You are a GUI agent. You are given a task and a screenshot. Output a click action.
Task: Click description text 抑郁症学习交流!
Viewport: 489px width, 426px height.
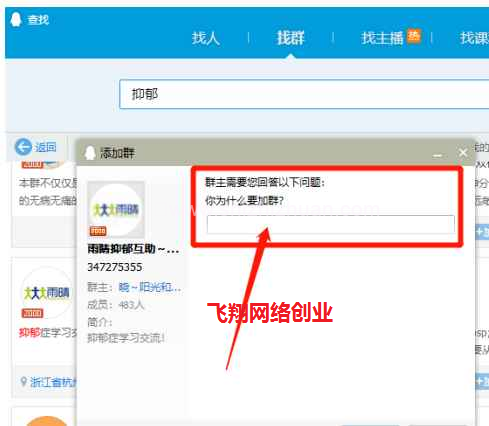[126, 338]
